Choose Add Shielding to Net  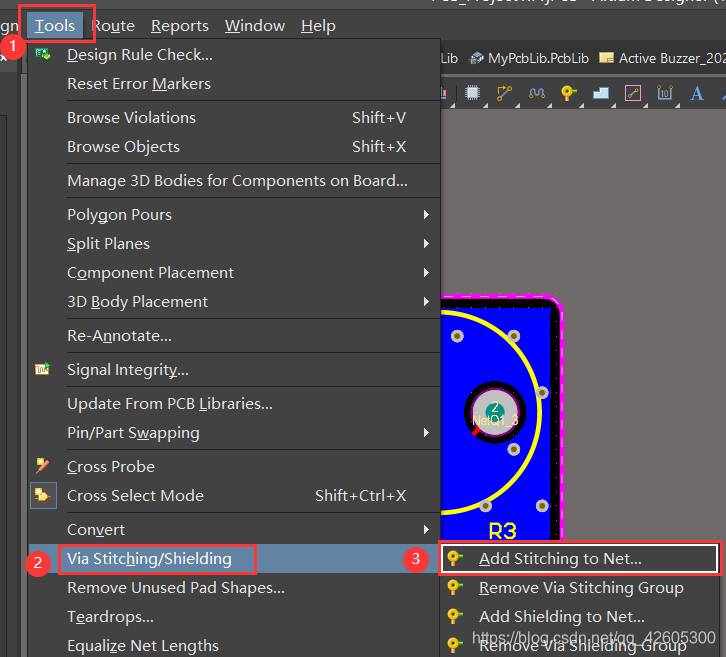coord(582,617)
